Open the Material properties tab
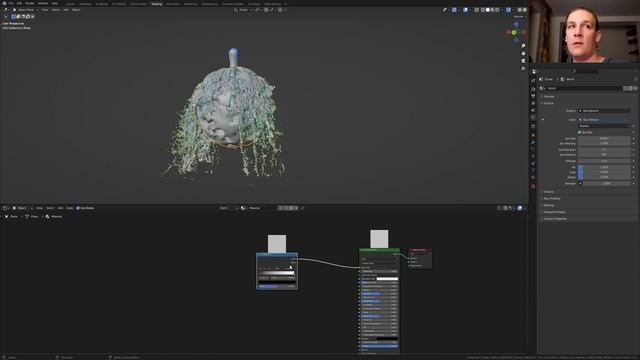 click(x=533, y=178)
